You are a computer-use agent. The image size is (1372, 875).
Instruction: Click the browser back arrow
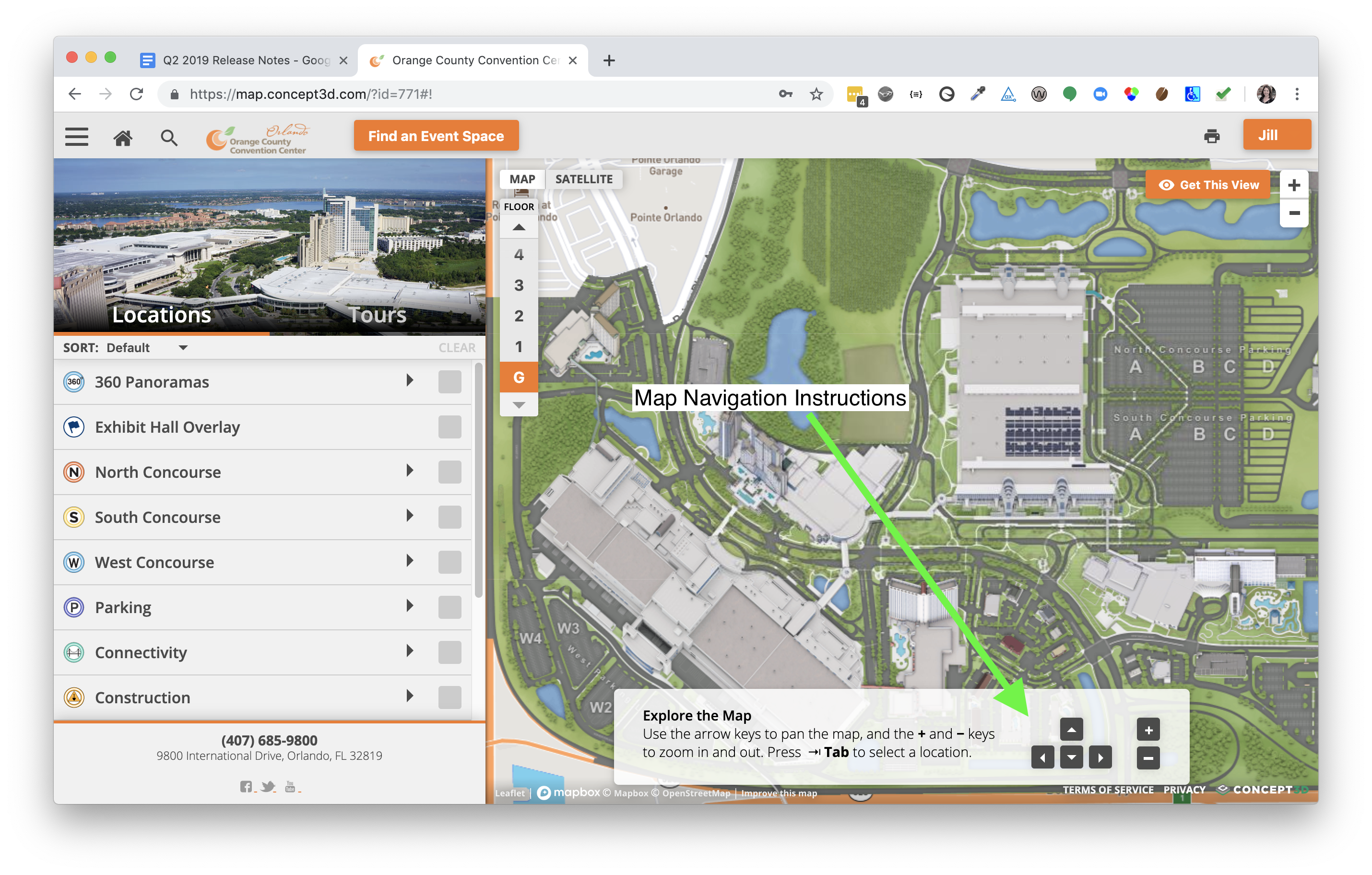[75, 94]
